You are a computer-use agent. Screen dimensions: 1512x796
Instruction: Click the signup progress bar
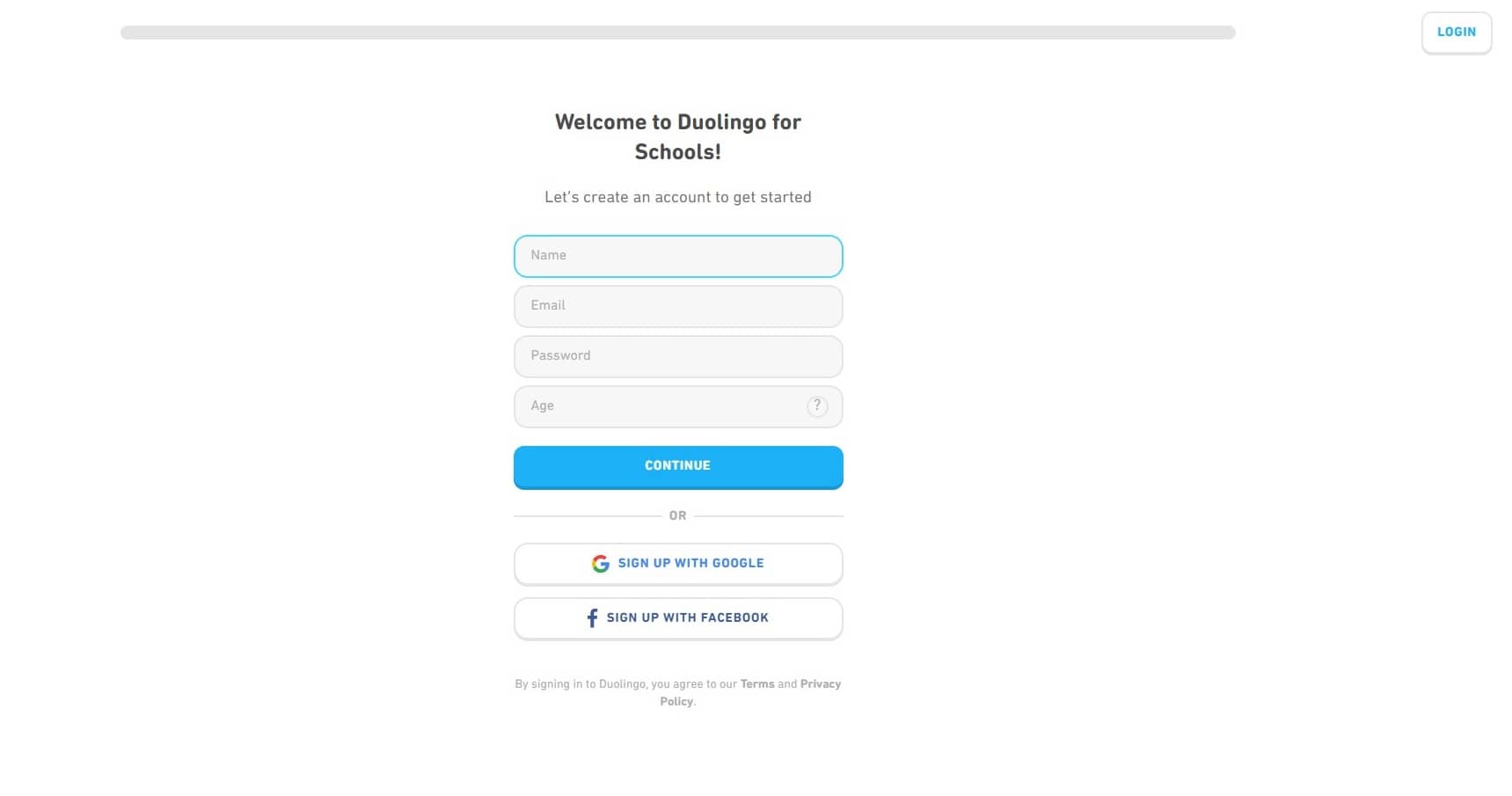point(677,33)
